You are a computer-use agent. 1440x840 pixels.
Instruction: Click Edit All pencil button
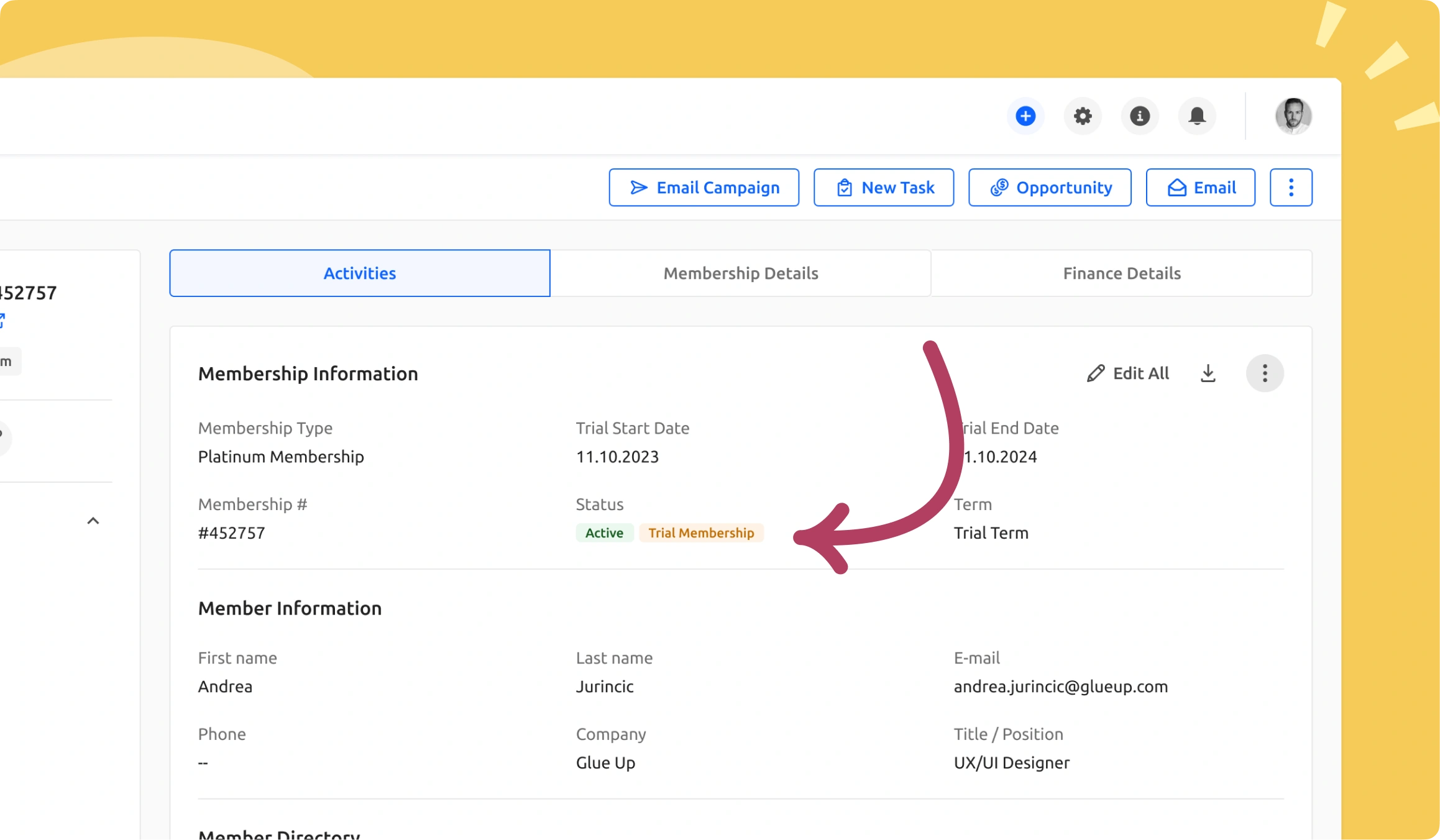coord(1128,373)
